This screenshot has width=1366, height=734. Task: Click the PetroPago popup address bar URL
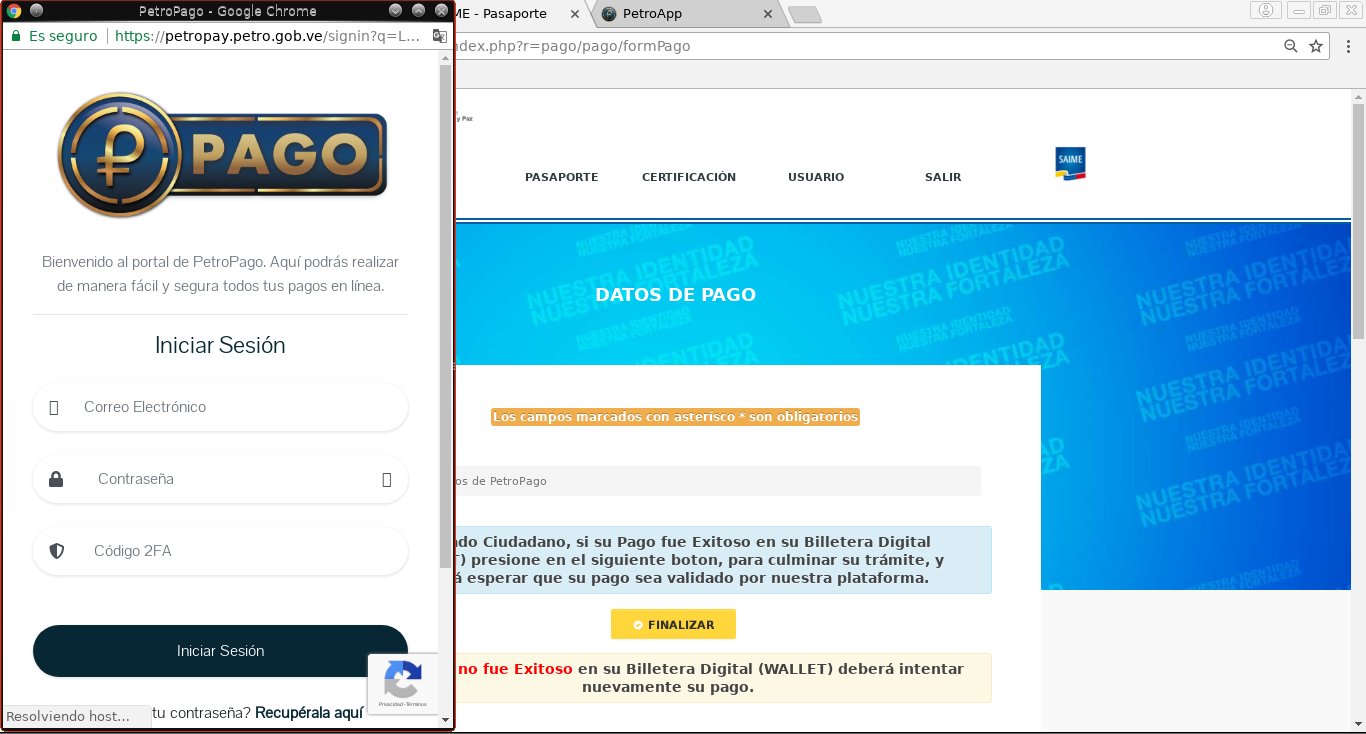click(x=268, y=36)
